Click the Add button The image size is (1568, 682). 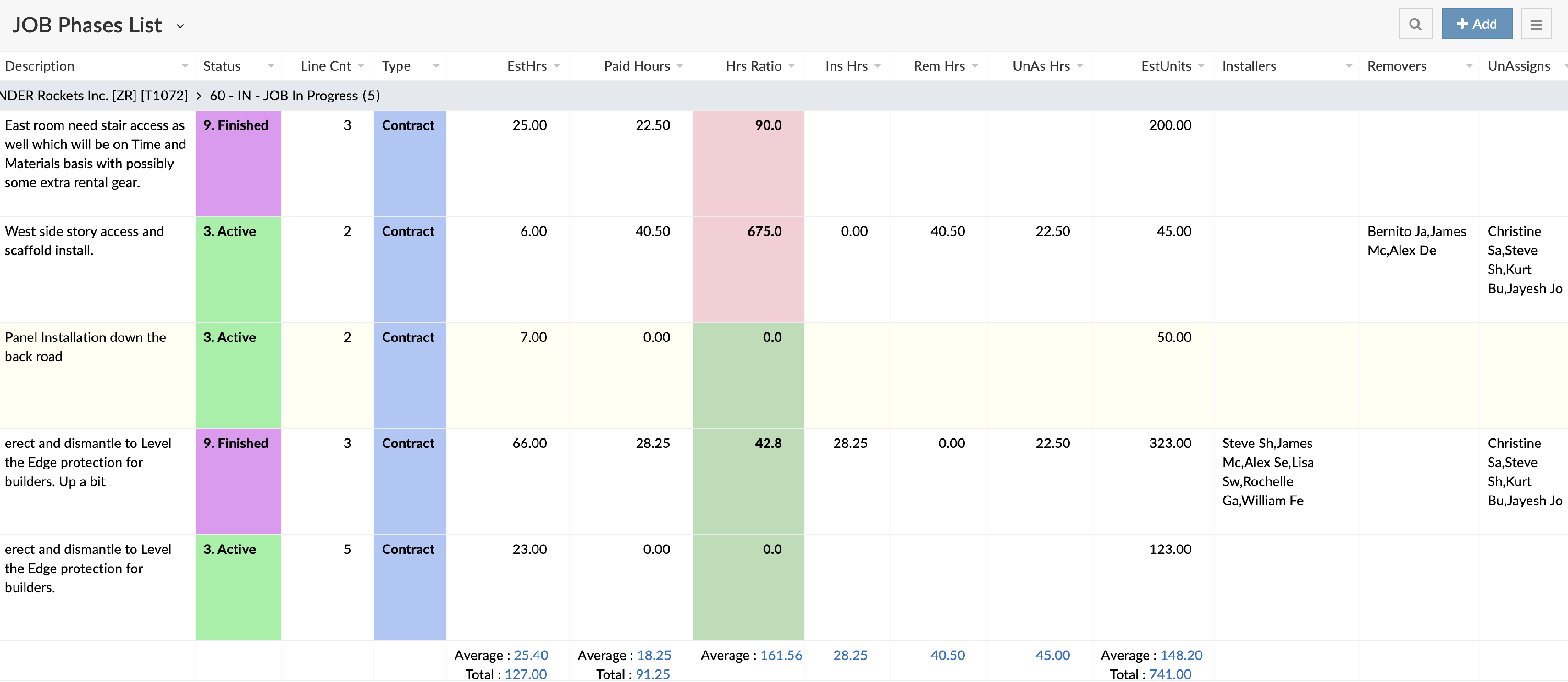click(1476, 25)
